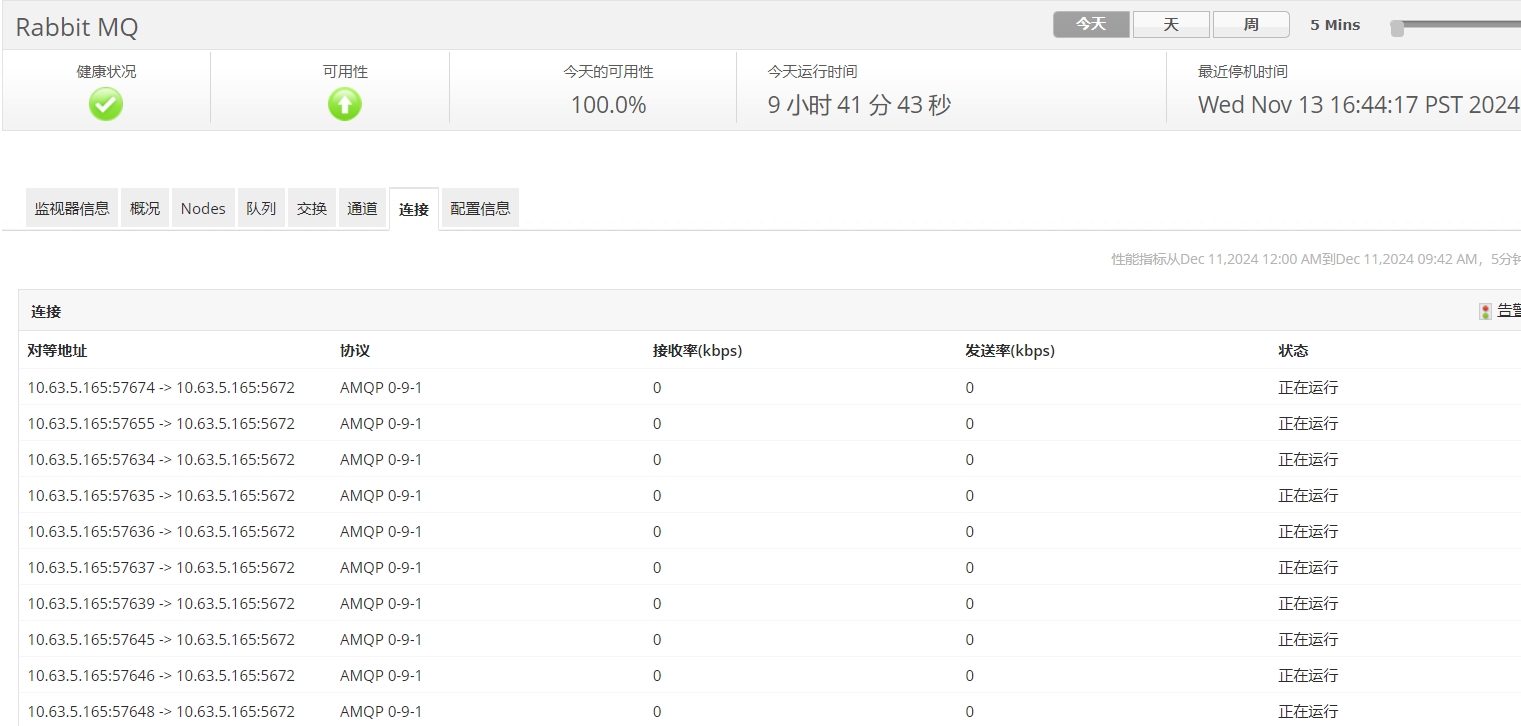
Task: Switch to the 监视器信息 tab
Action: click(72, 208)
